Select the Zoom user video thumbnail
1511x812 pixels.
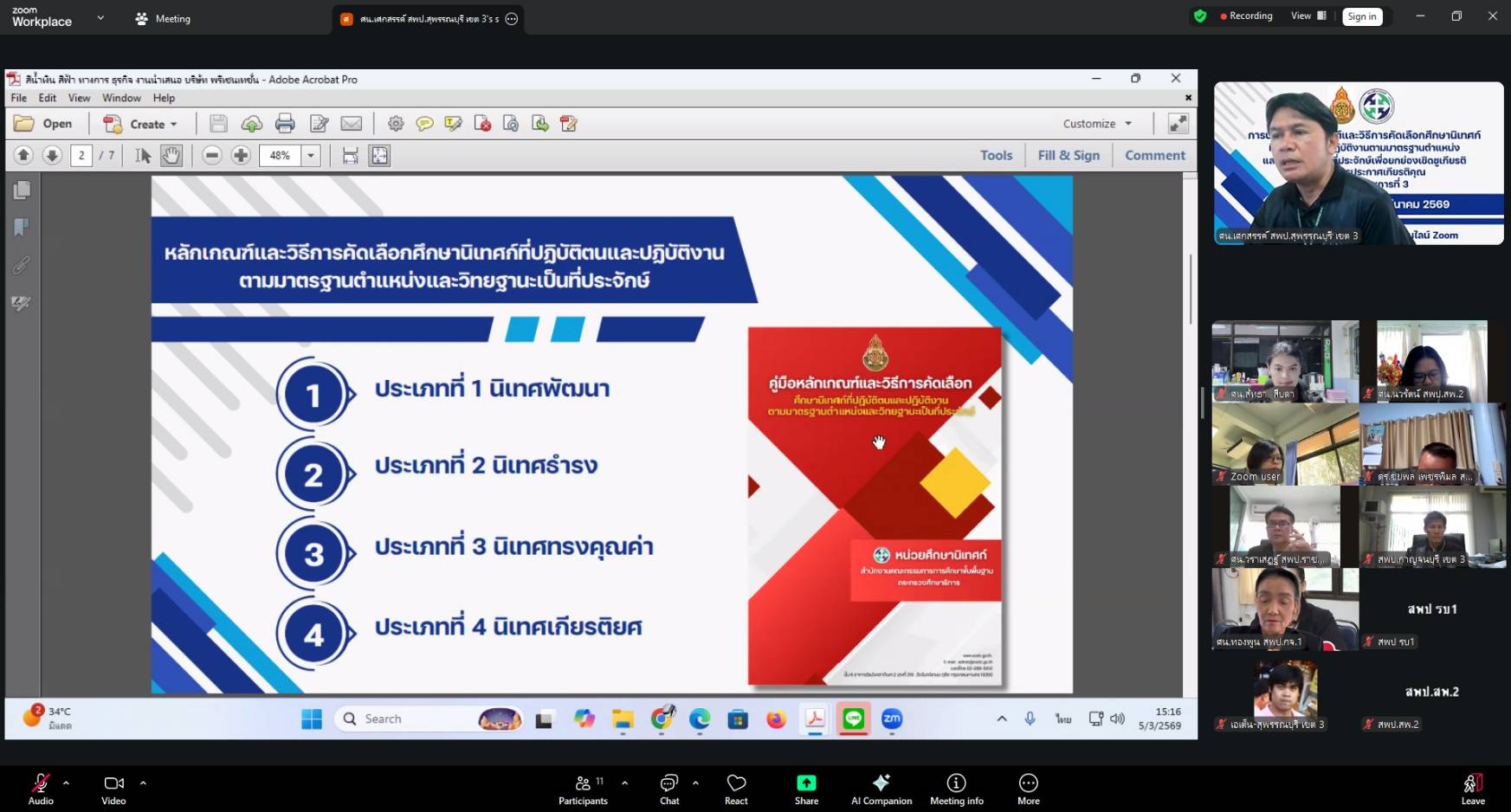point(1284,444)
